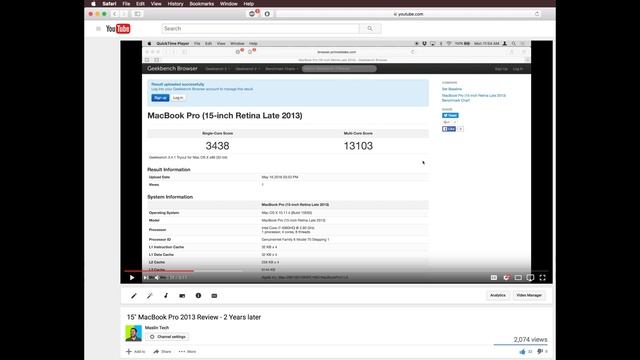This screenshot has height=360, width=640.
Task: Reload the page in Safari
Action: coord(537,14)
